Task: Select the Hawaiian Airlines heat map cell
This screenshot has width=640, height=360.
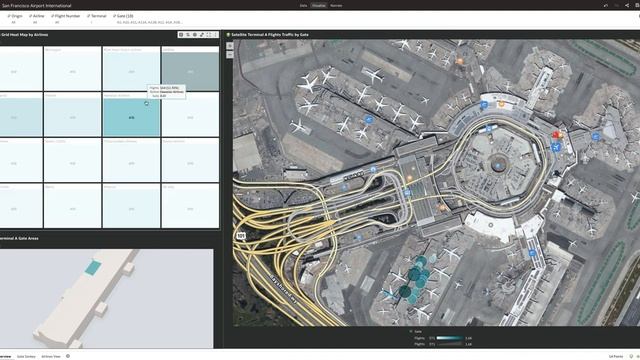Action: coord(131,114)
